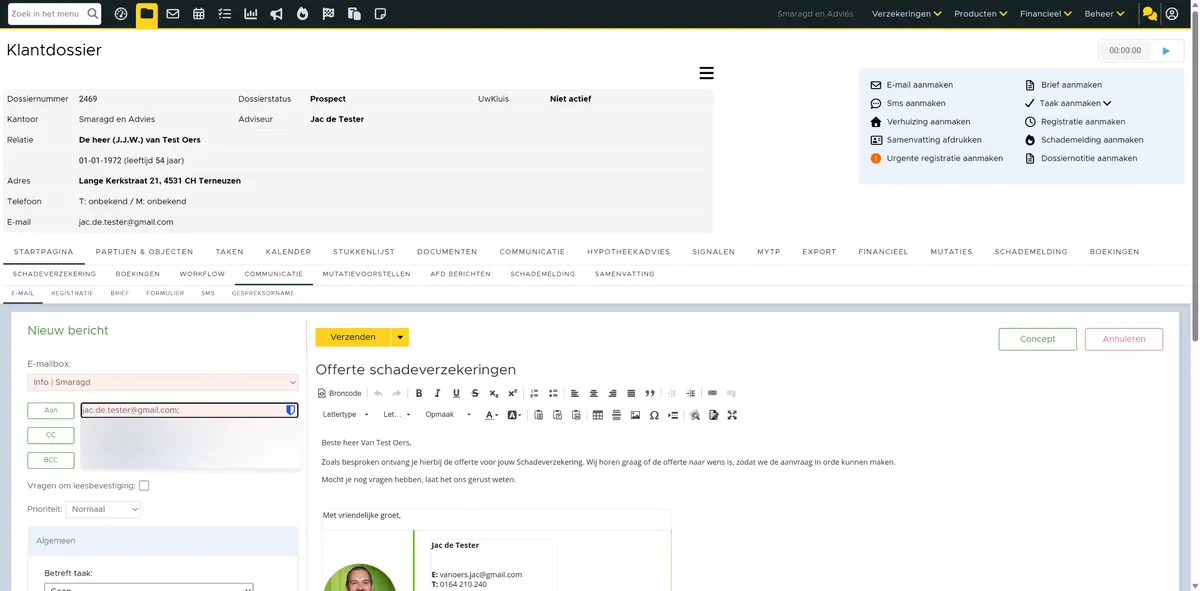Screen dimensions: 1200x591
Task: Open the Stukkenlijst tab
Action: click(x=364, y=252)
